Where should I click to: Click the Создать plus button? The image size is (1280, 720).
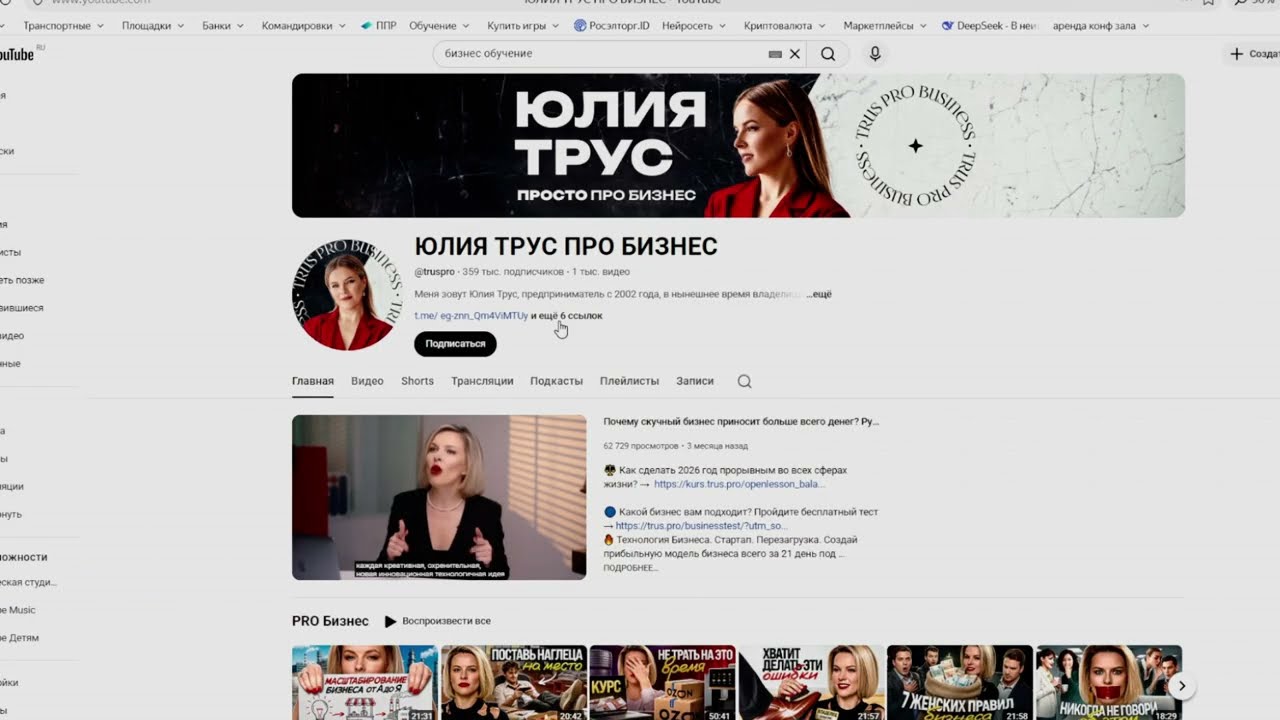click(1254, 54)
